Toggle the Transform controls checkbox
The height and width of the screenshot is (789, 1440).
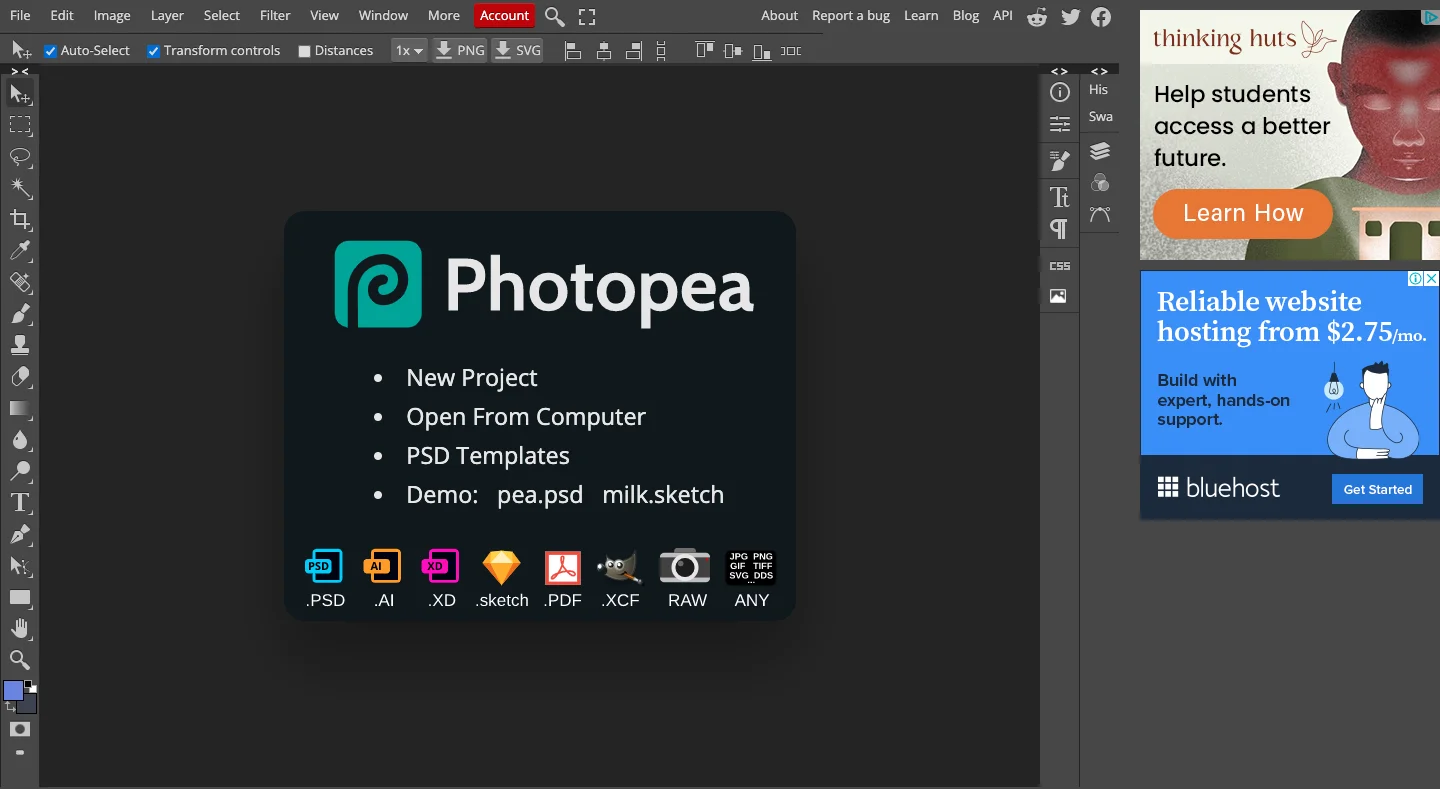[x=154, y=51]
